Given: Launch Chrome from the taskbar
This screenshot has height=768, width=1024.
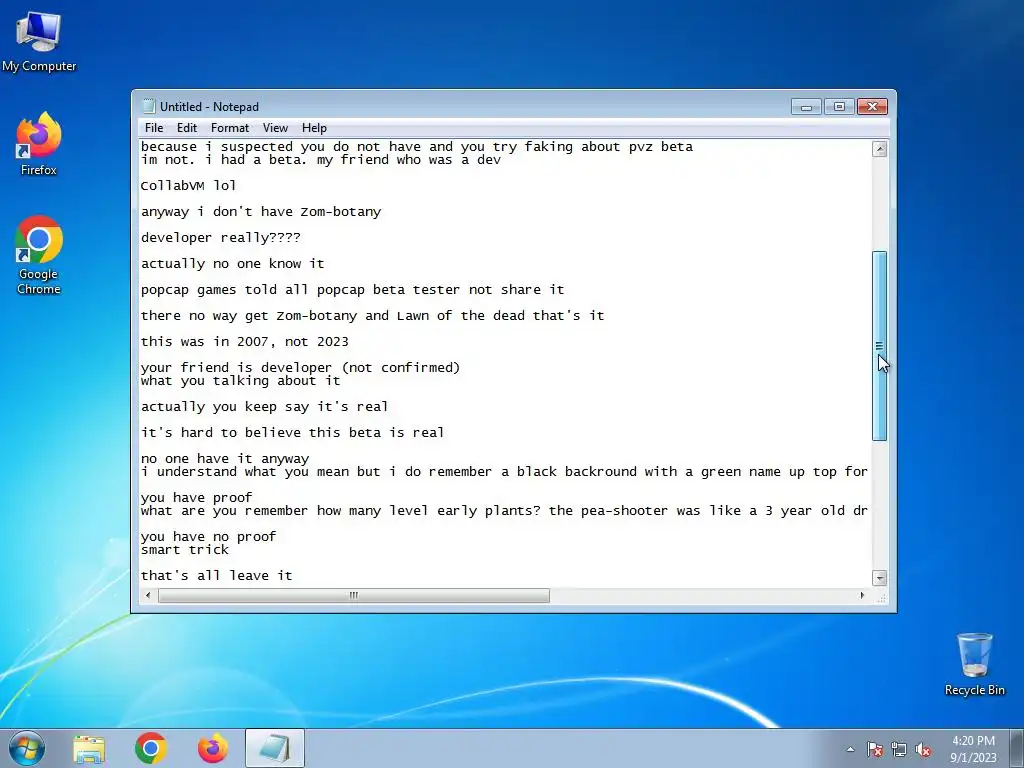Looking at the screenshot, I should [151, 748].
